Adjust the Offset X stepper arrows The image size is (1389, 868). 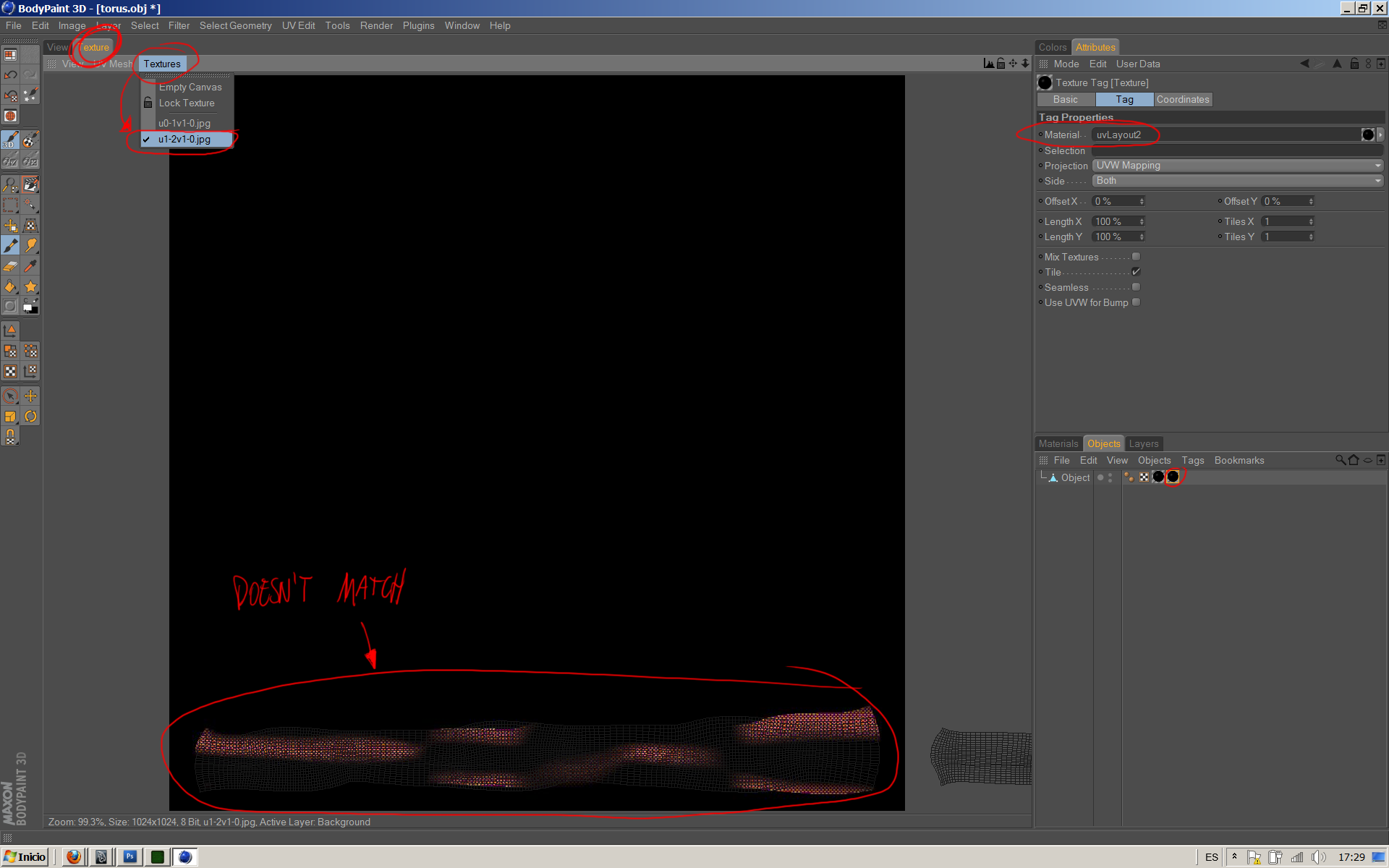pos(1142,201)
